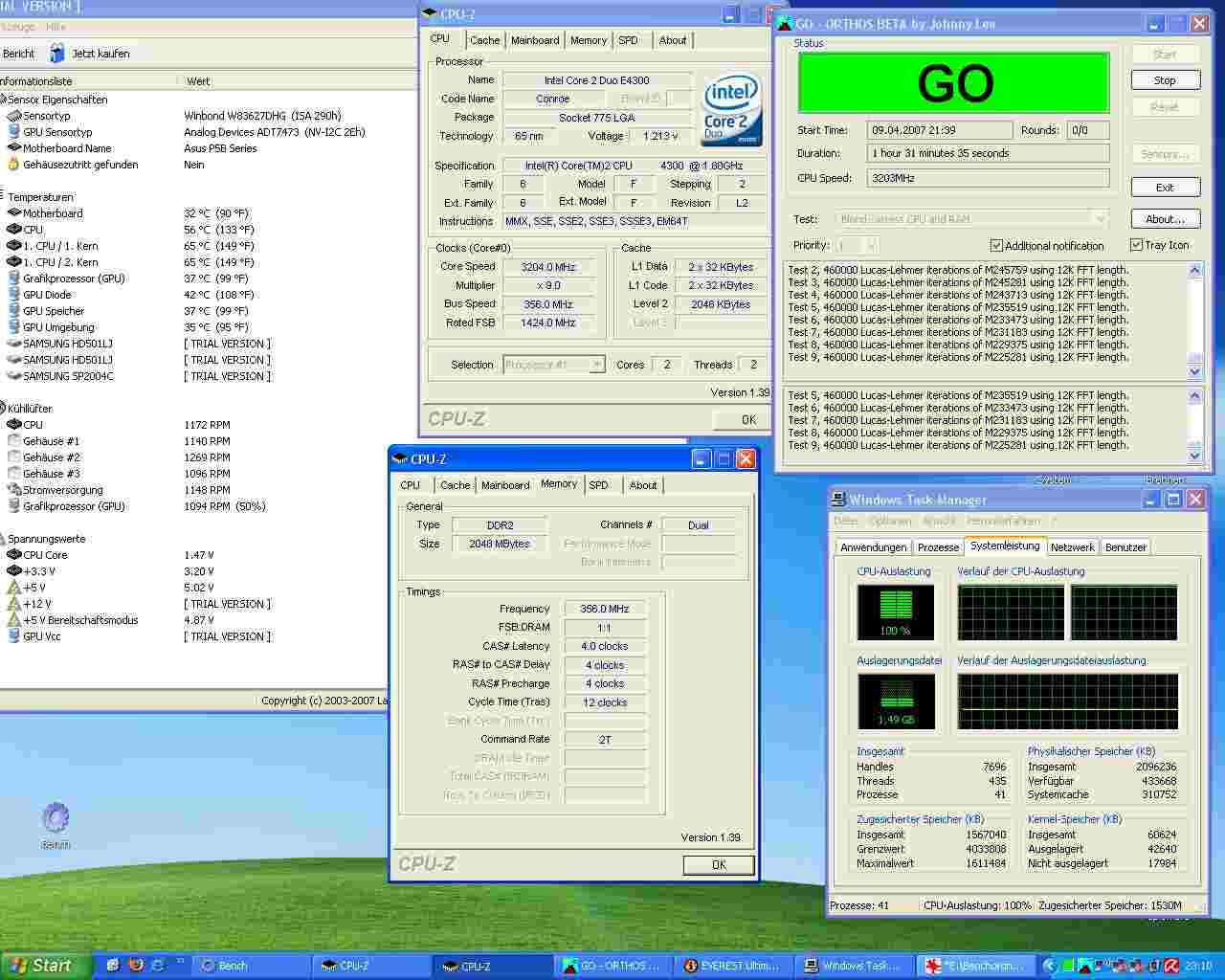Image resolution: width=1225 pixels, height=980 pixels.
Task: Switch to Cache tab in CPU-Z processor window
Action: point(484,40)
